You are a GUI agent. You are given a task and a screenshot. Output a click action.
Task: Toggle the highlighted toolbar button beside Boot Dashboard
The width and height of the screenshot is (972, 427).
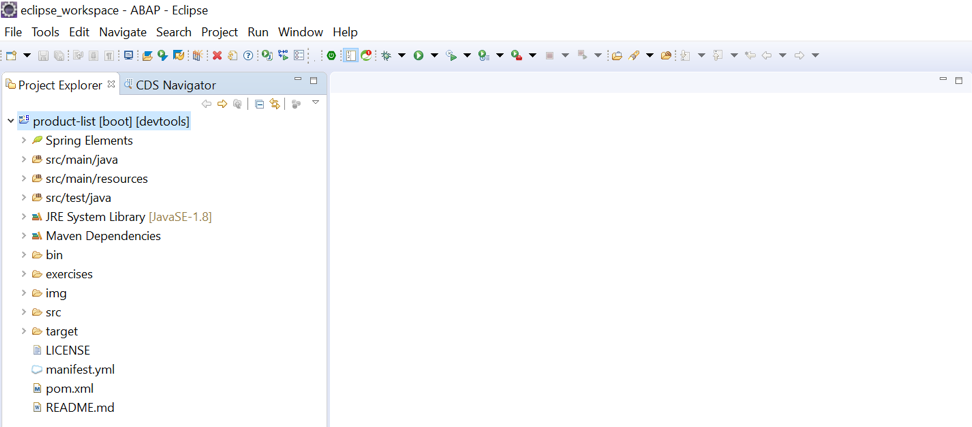tap(350, 55)
